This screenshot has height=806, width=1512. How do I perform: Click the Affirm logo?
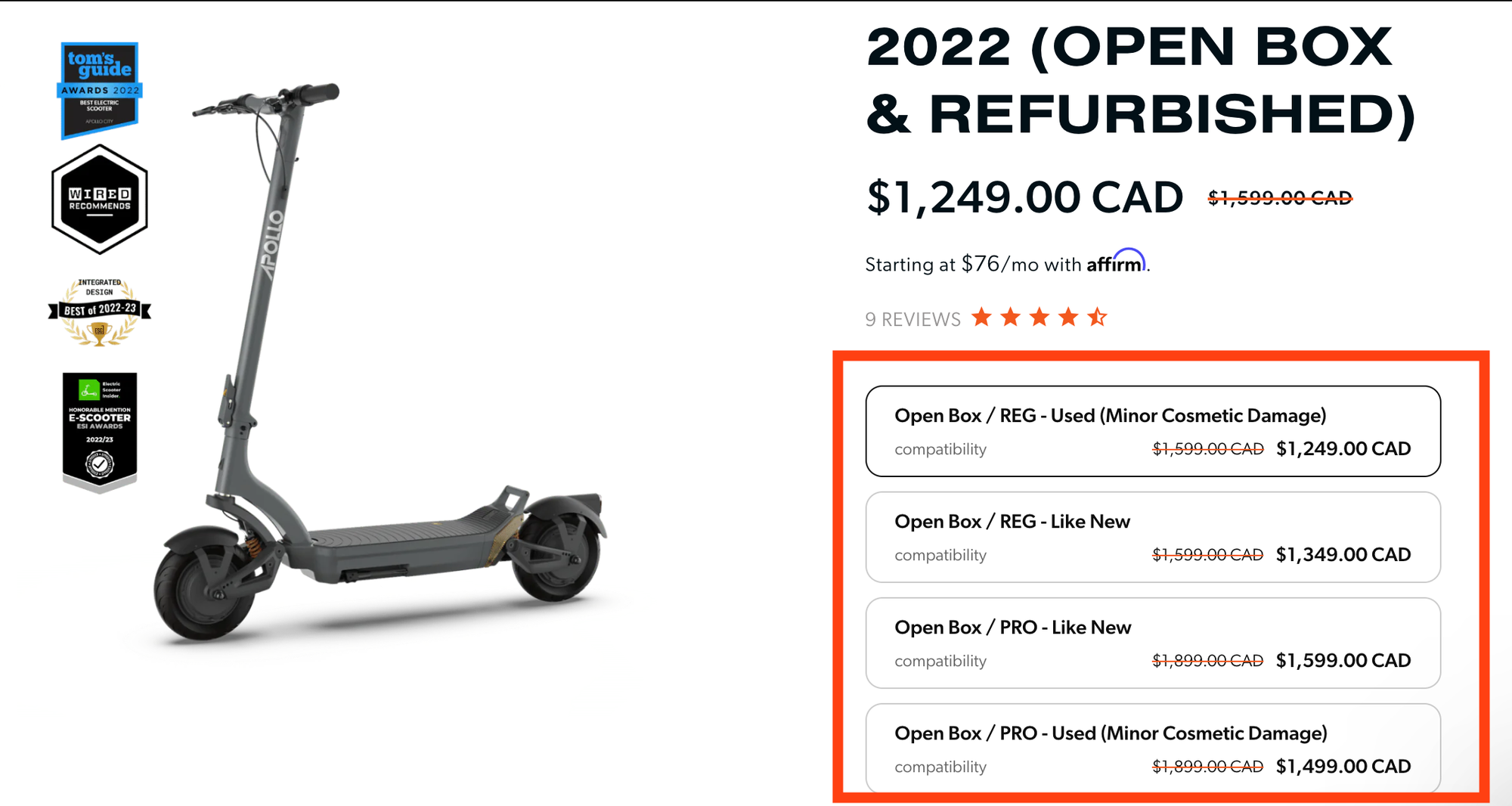[1116, 262]
